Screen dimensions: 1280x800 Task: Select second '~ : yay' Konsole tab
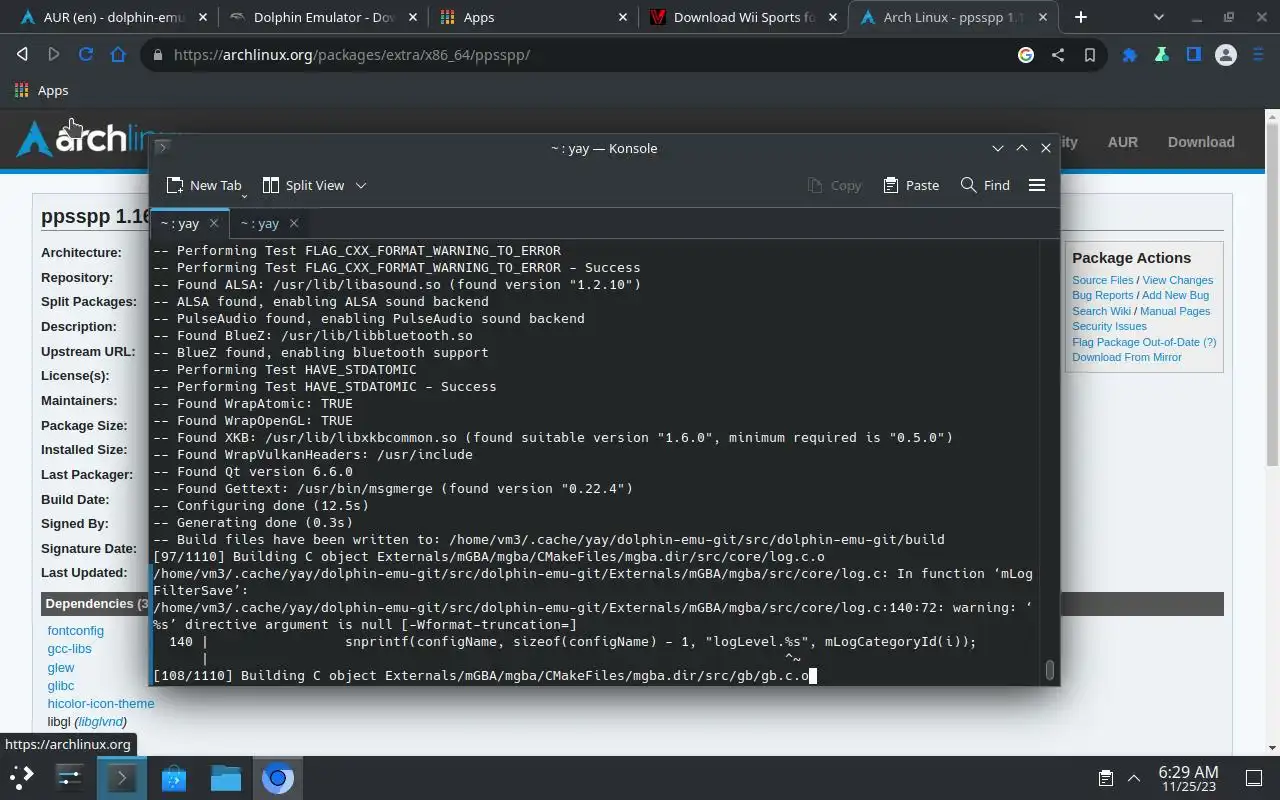click(x=260, y=223)
